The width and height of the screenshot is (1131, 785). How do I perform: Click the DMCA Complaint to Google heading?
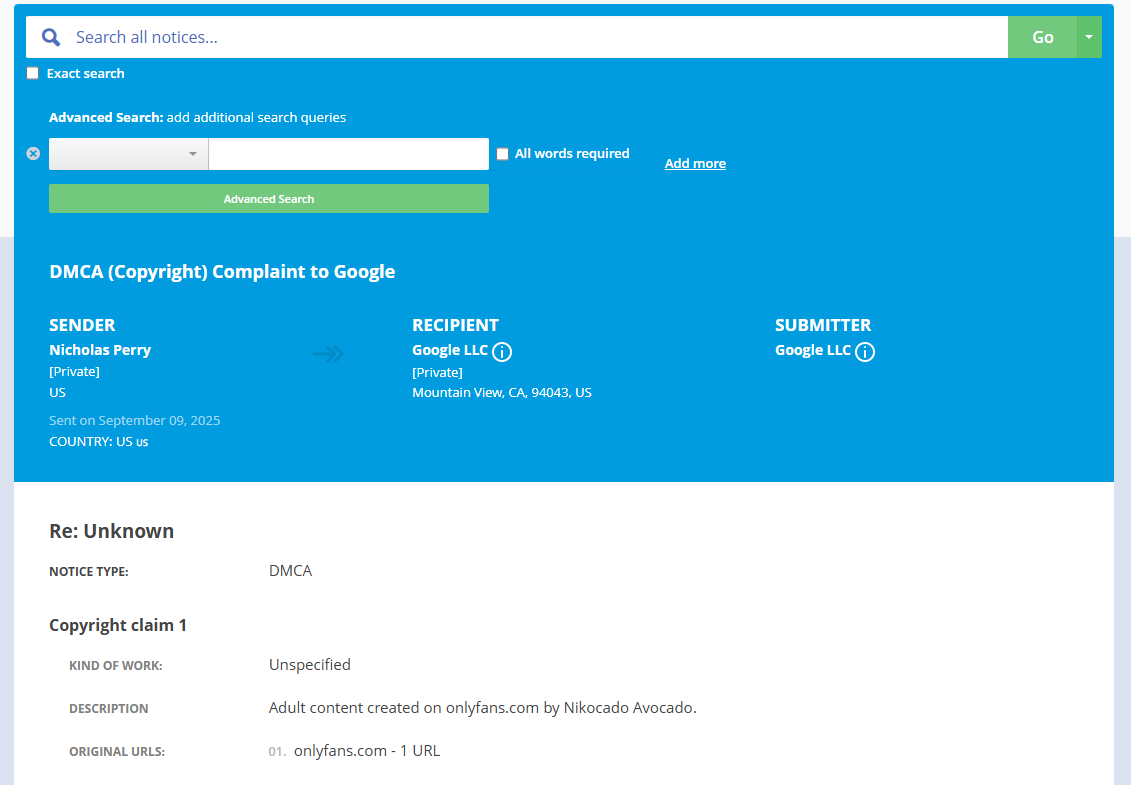(222, 271)
